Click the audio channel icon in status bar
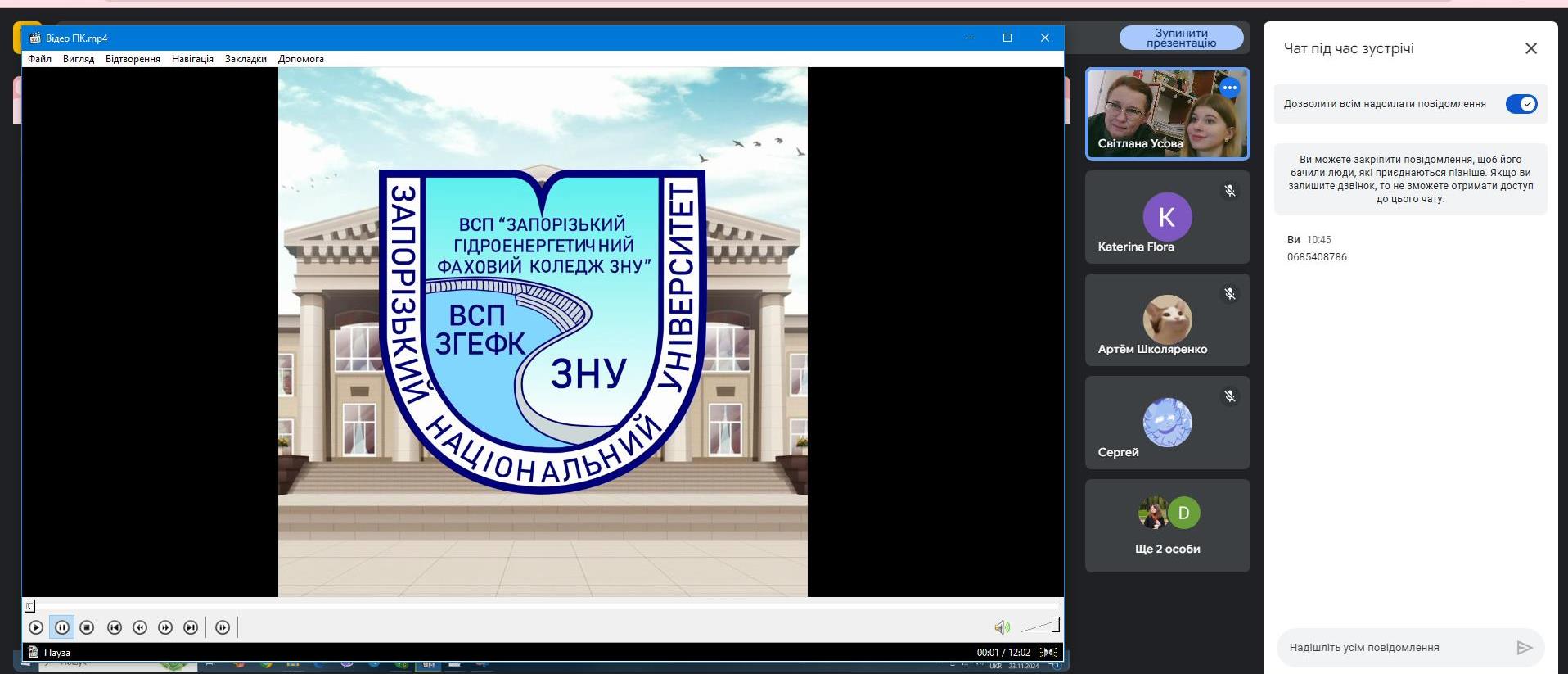 [1048, 653]
